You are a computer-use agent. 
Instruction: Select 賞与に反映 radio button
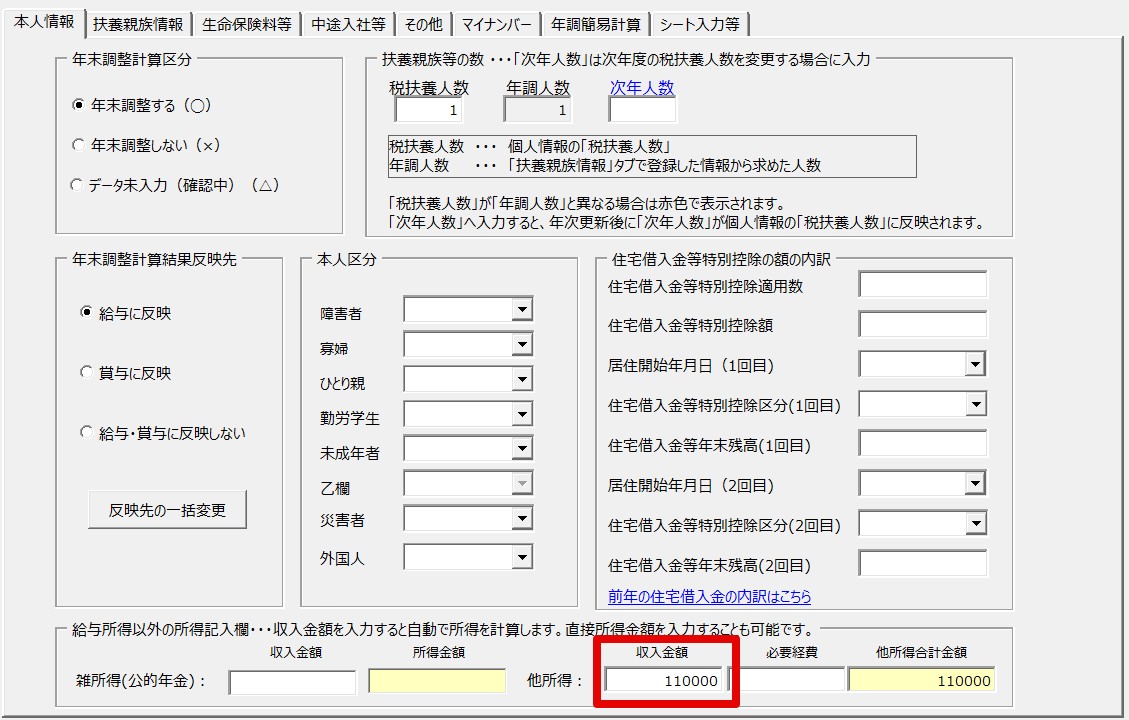pyautogui.click(x=86, y=373)
